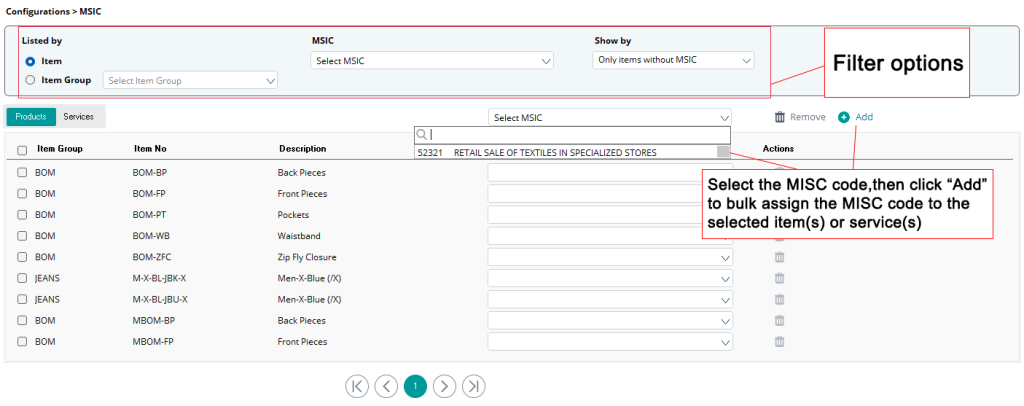Click the Actions column header
The height and width of the screenshot is (406, 1024).
tap(778, 149)
